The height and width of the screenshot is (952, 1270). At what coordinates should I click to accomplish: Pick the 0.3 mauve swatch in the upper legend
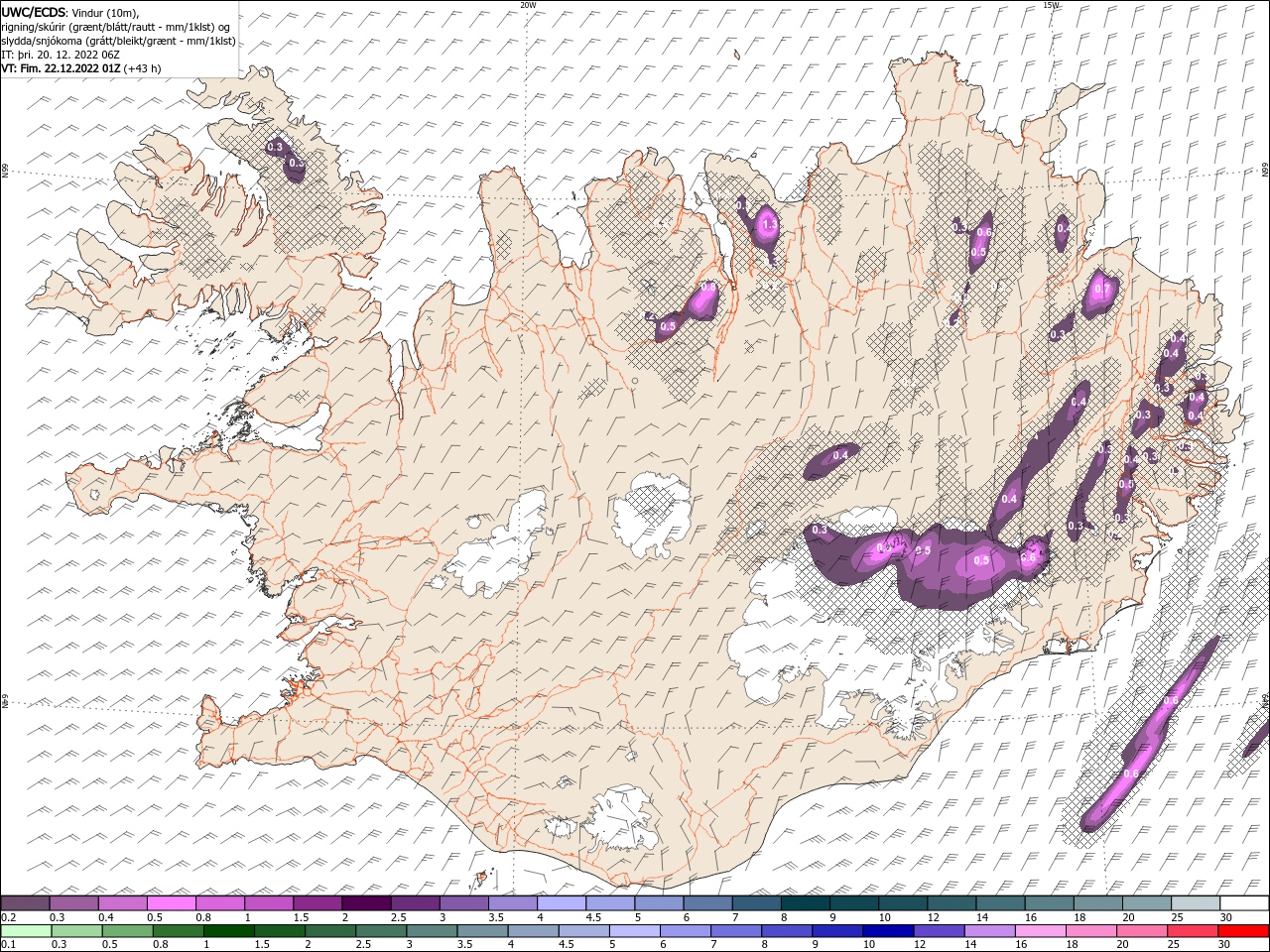tap(73, 902)
